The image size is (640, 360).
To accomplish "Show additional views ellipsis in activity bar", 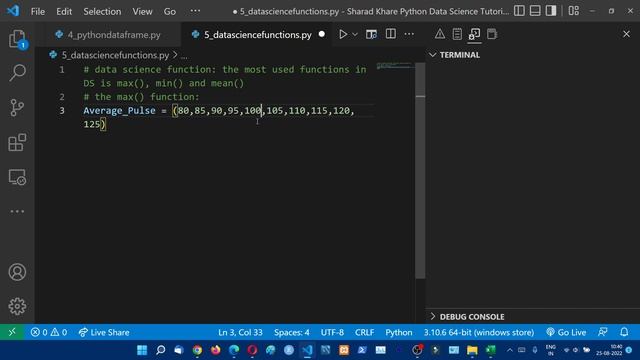I will [17, 211].
